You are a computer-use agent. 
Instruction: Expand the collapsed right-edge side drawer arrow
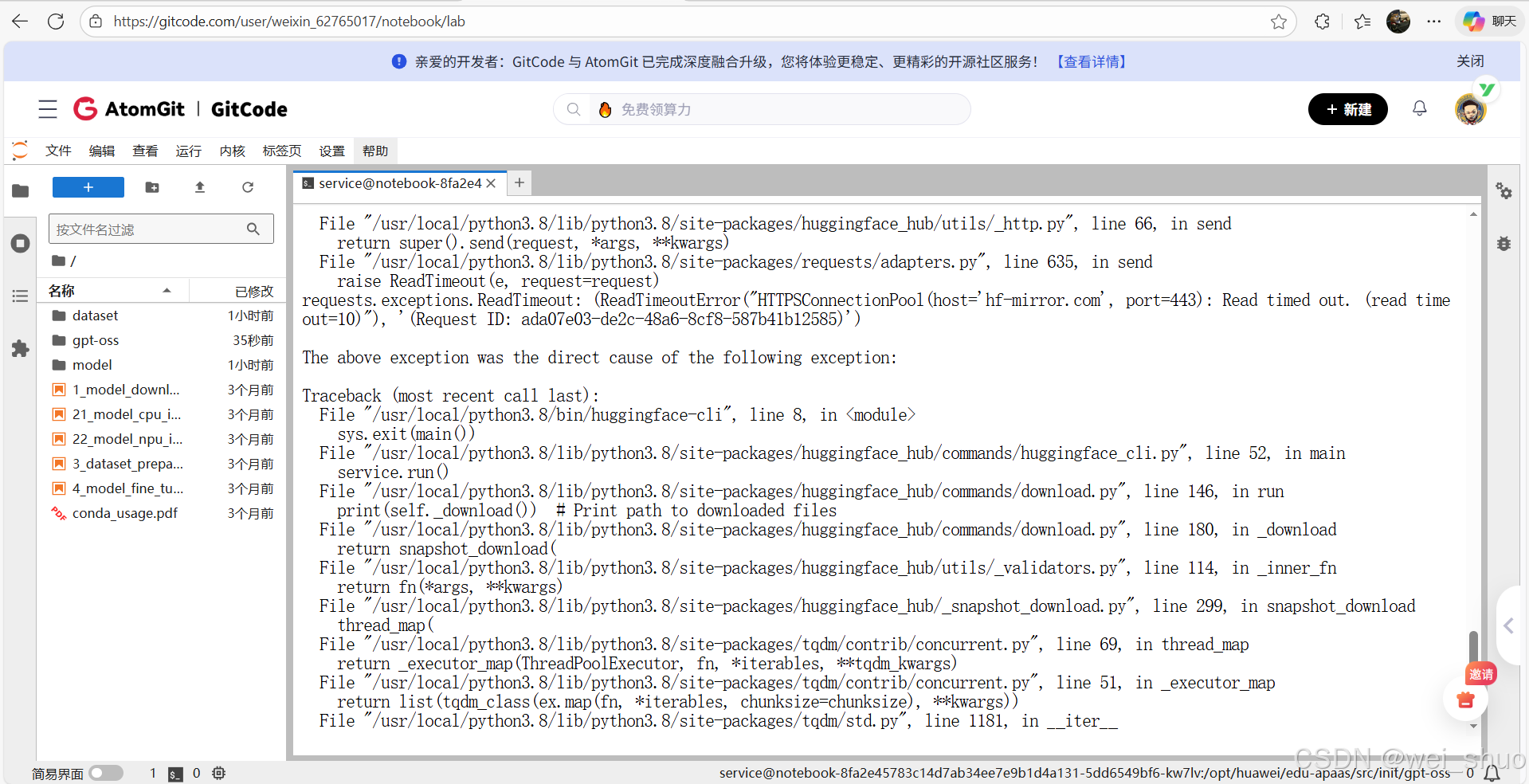tap(1508, 626)
